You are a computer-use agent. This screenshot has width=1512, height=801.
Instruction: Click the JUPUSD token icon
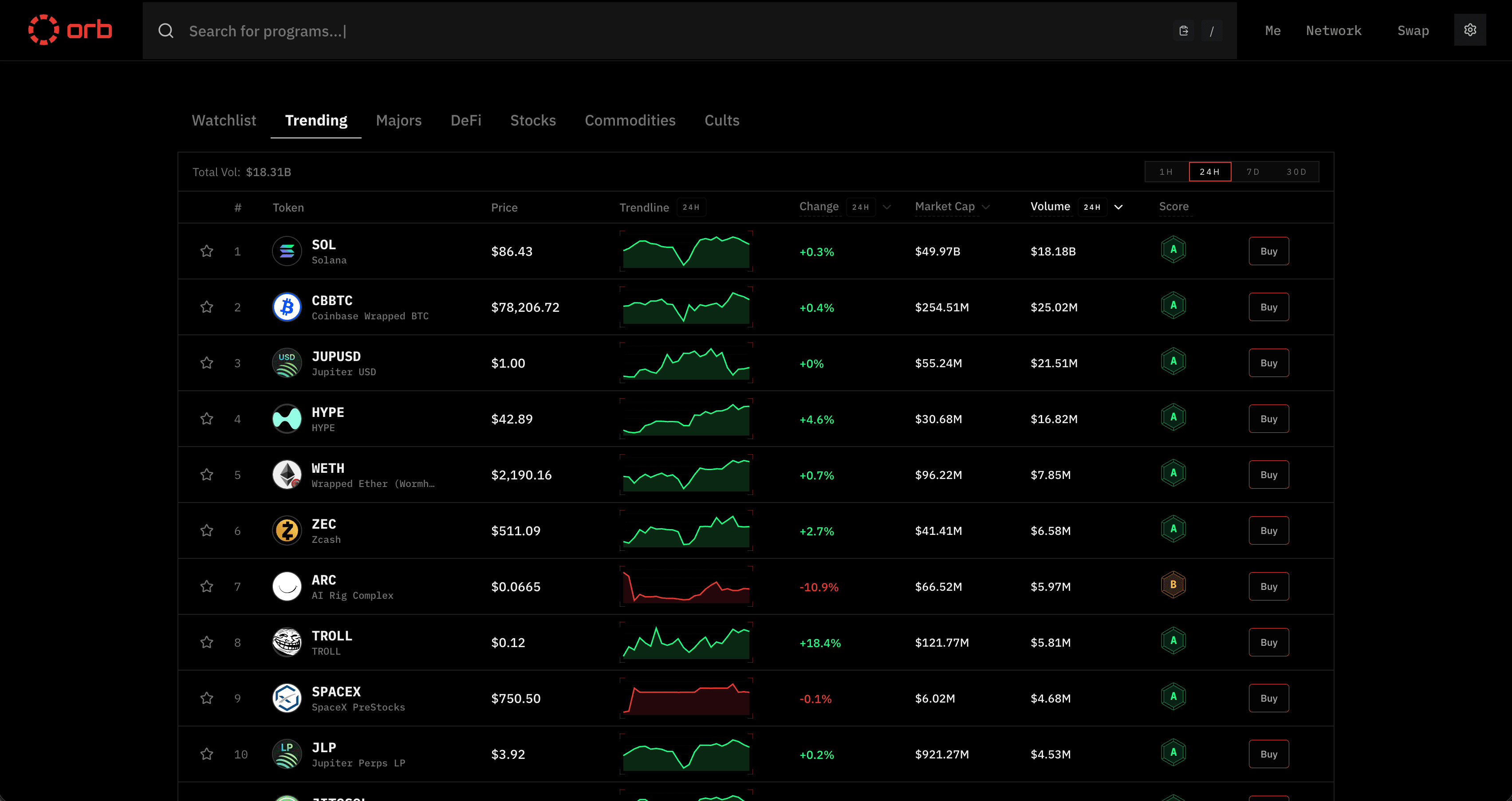287,363
